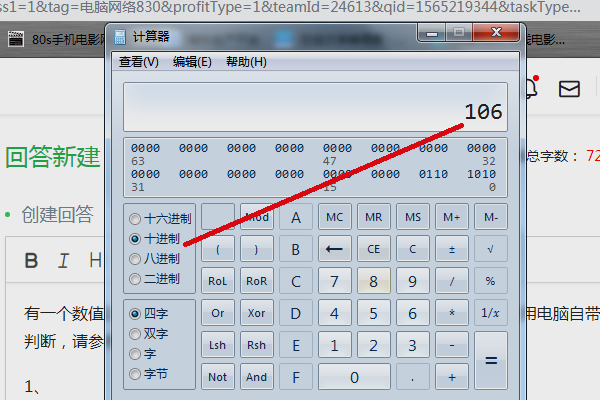Click the calculator icon in the title bar

coord(120,37)
